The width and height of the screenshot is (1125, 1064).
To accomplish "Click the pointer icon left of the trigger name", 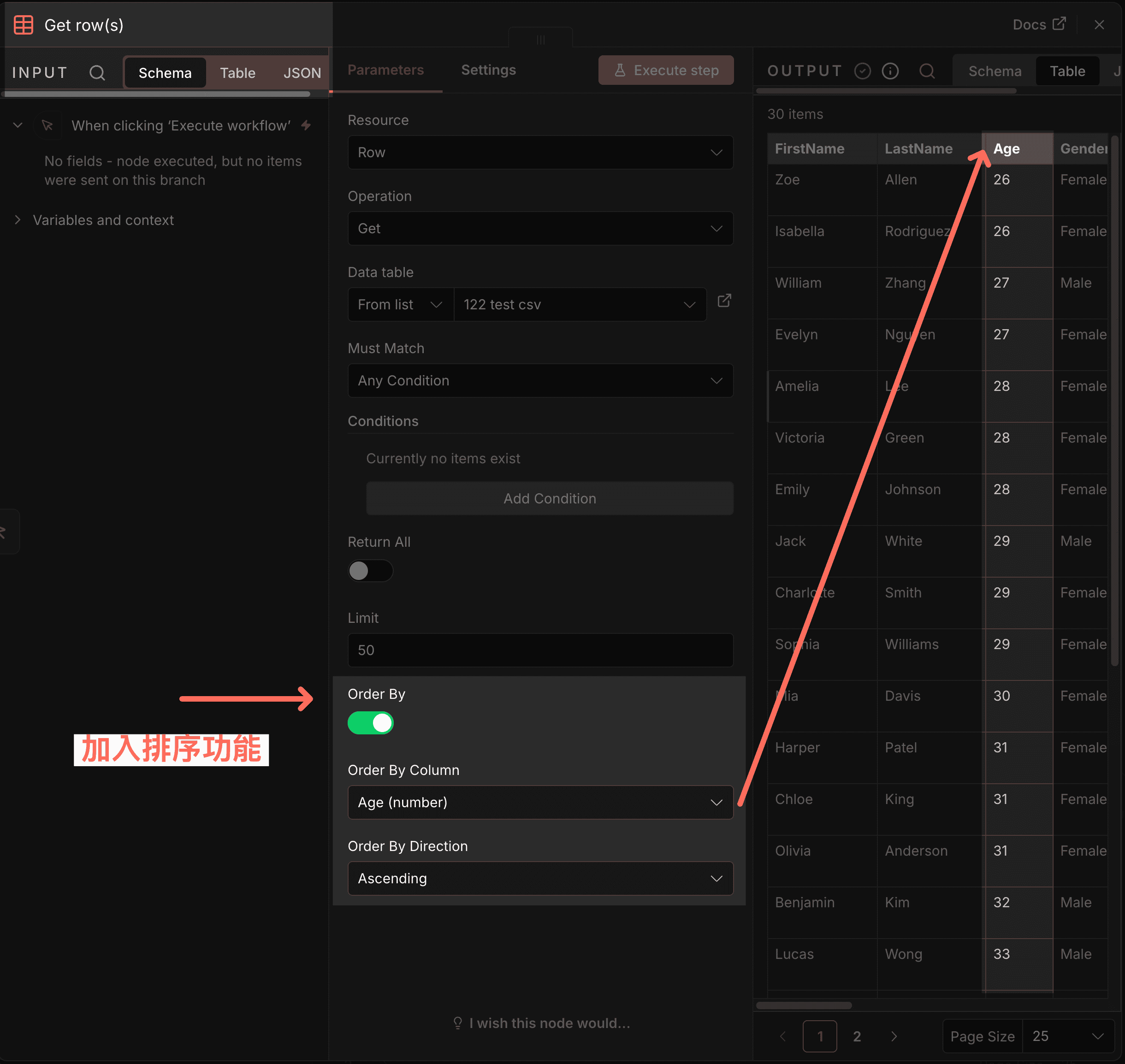I will point(47,125).
